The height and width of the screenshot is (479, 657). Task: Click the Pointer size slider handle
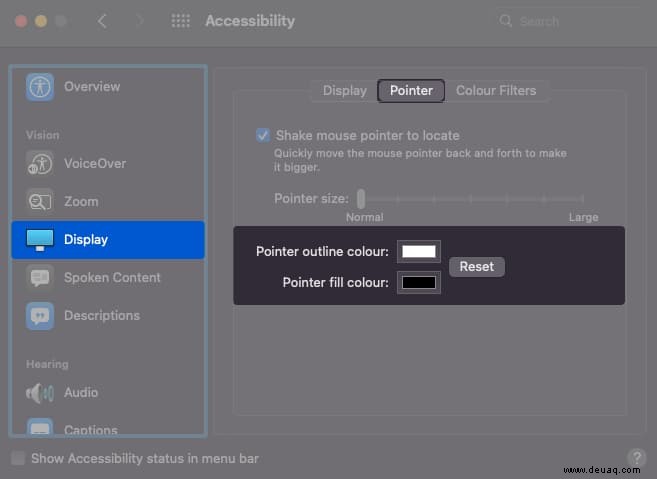[x=361, y=199]
